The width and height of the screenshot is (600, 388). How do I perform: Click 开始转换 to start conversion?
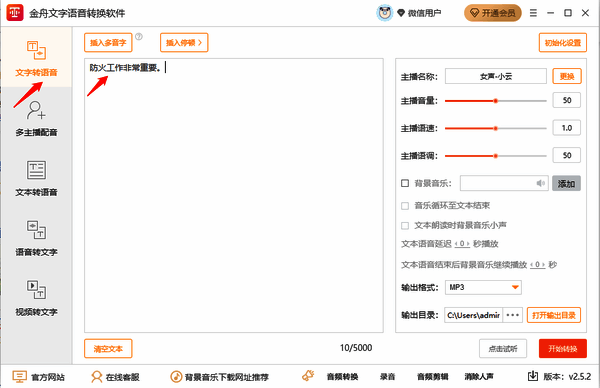pos(562,349)
